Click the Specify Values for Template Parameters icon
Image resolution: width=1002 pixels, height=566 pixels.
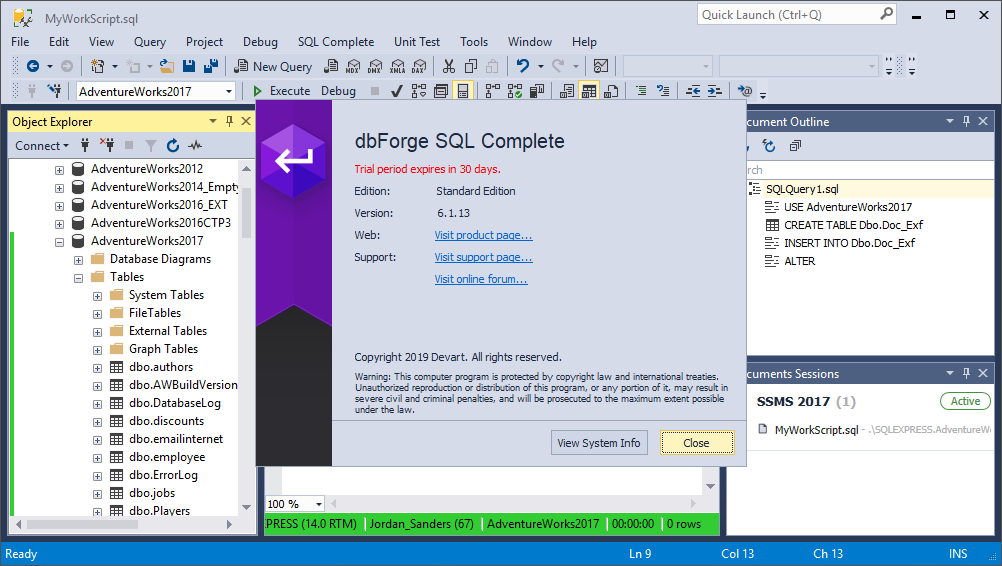(x=744, y=91)
